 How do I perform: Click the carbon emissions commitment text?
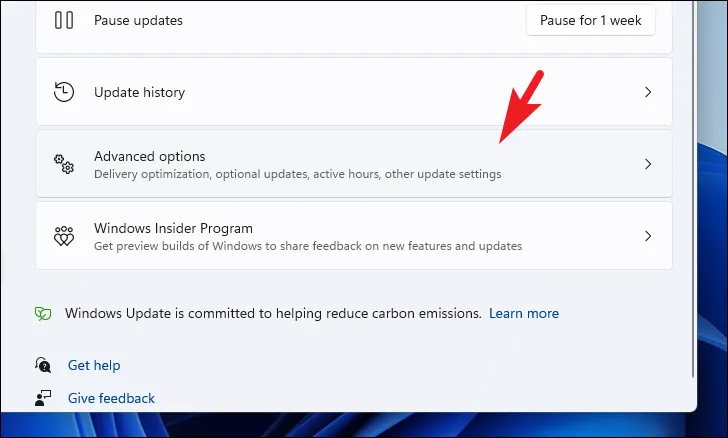click(x=273, y=314)
